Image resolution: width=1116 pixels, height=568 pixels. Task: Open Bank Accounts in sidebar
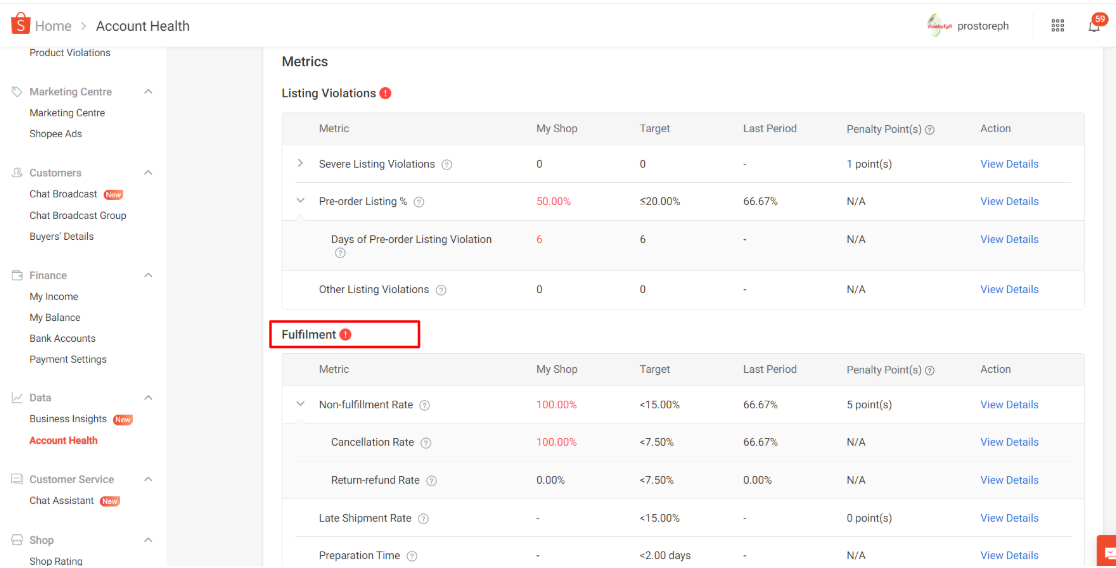[62, 339]
